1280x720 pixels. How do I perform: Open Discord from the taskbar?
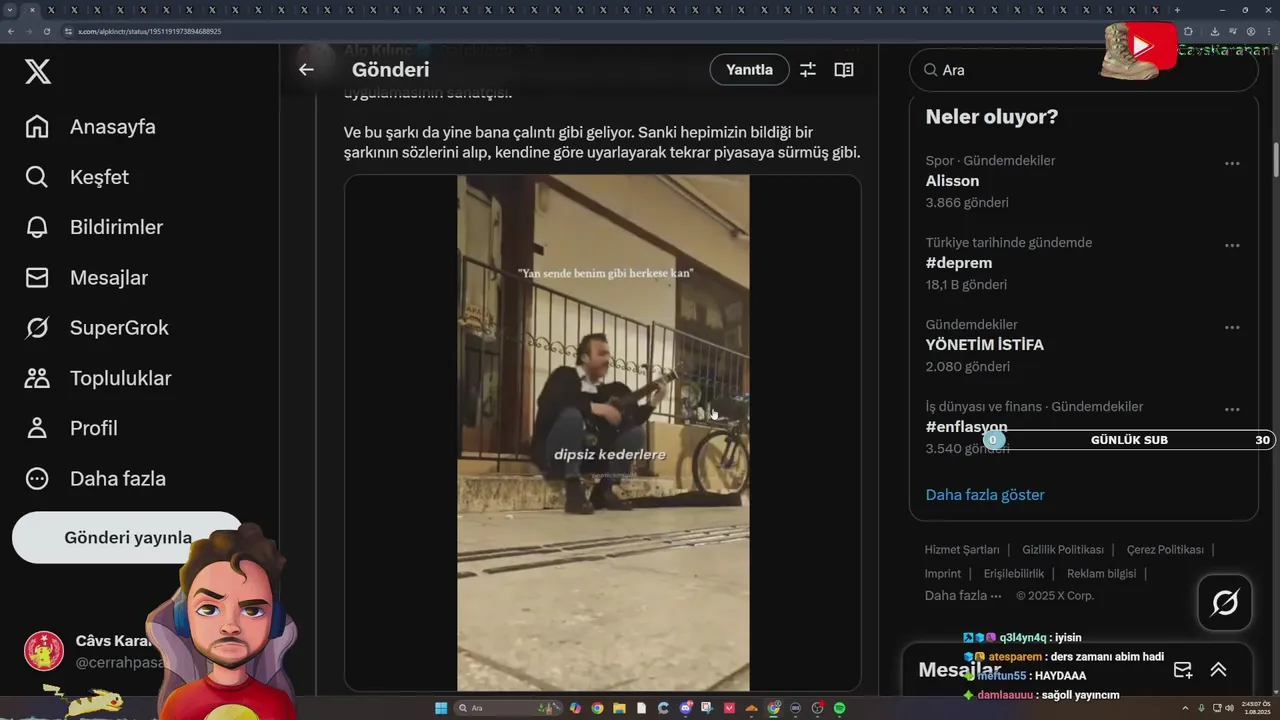[x=685, y=708]
